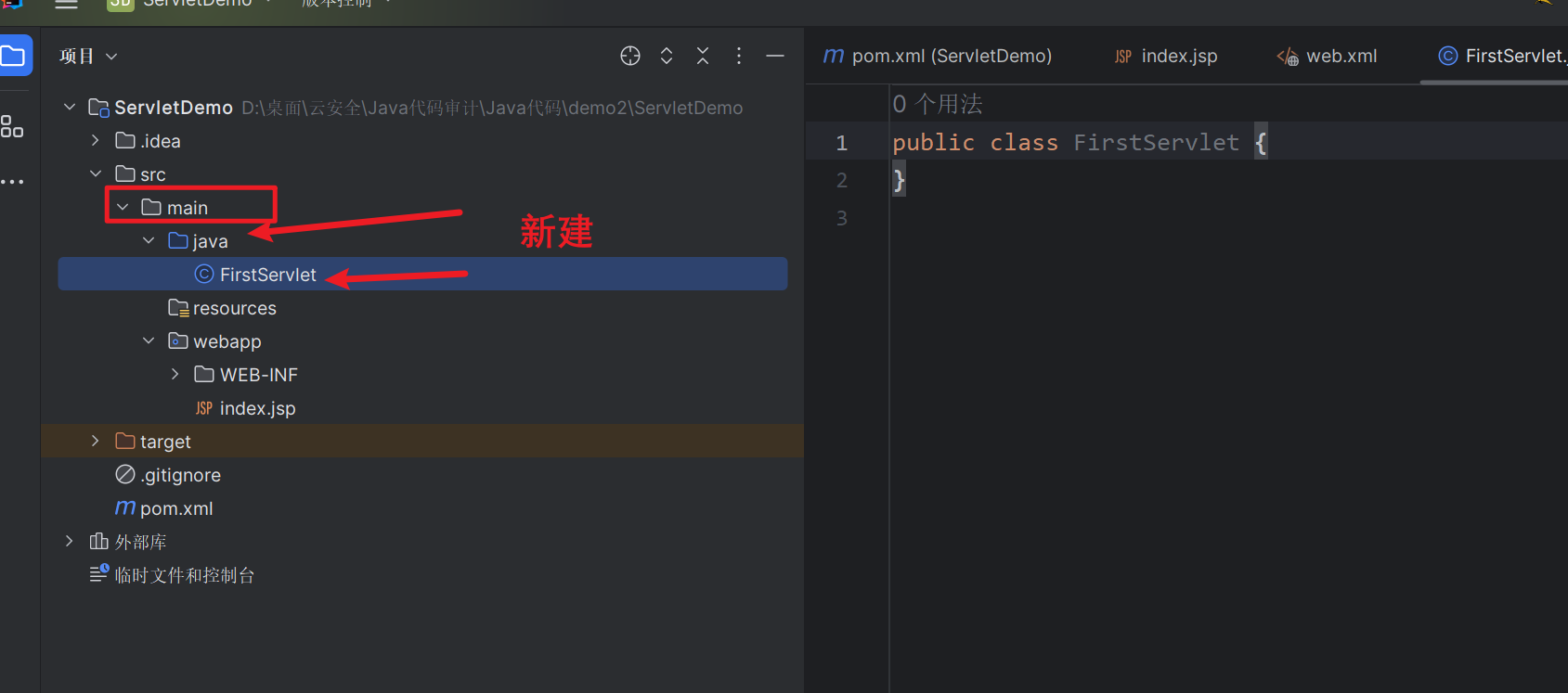Viewport: 1568px width, 693px height.
Task: Expand the target folder chevron
Action: coord(96,441)
